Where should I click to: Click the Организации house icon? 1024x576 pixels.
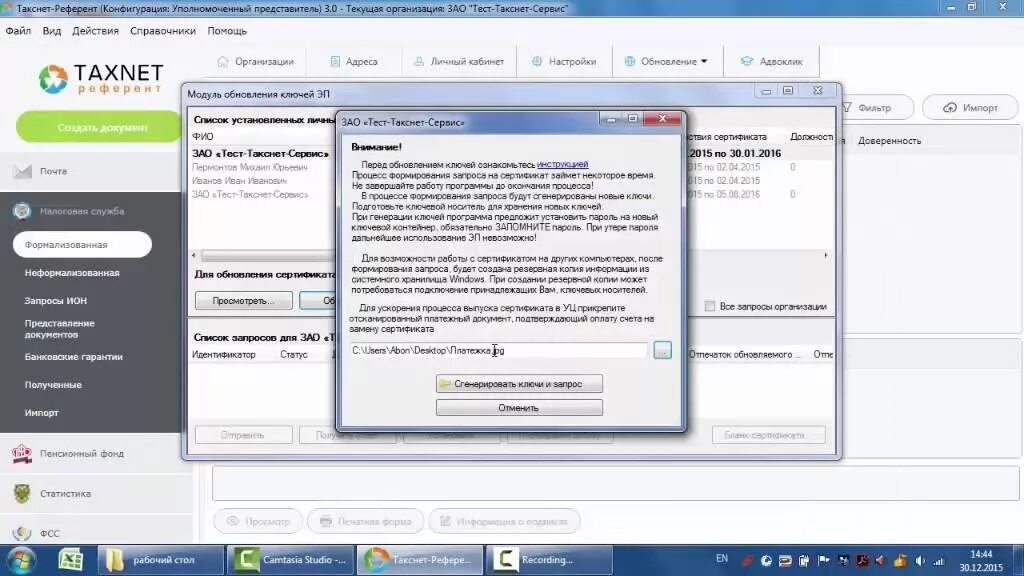pyautogui.click(x=223, y=61)
